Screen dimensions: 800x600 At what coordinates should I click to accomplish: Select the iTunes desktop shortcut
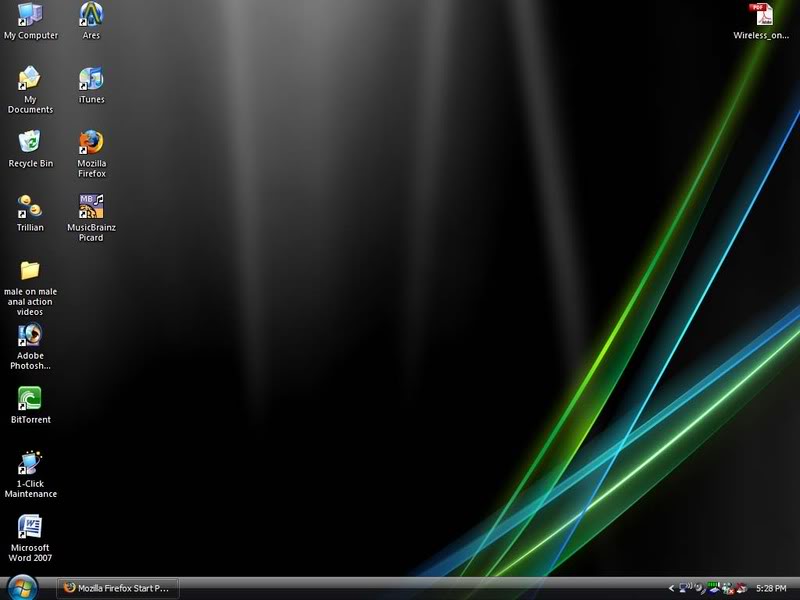tap(91, 79)
